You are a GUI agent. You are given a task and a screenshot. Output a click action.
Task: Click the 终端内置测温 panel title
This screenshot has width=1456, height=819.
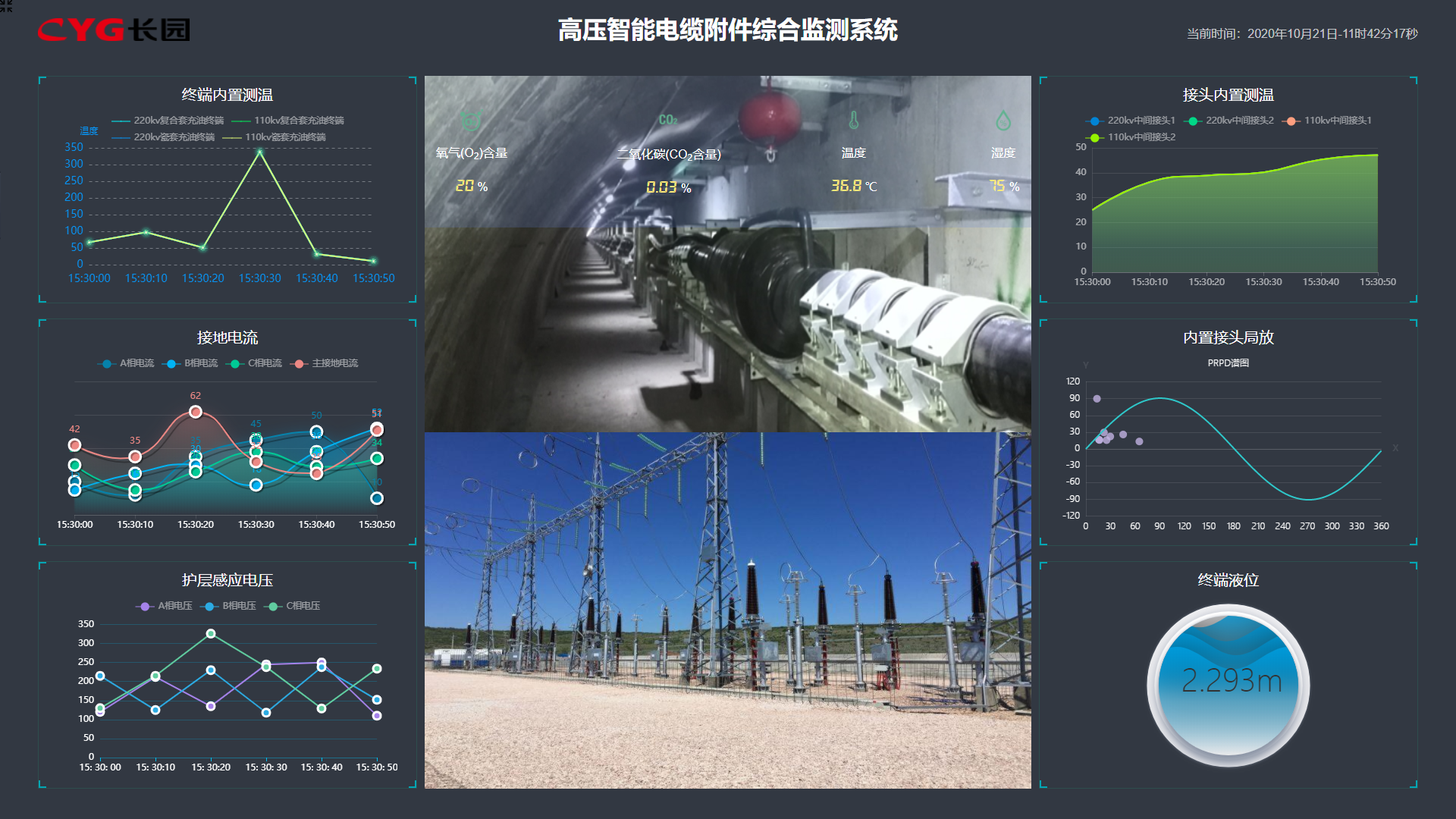pos(227,95)
